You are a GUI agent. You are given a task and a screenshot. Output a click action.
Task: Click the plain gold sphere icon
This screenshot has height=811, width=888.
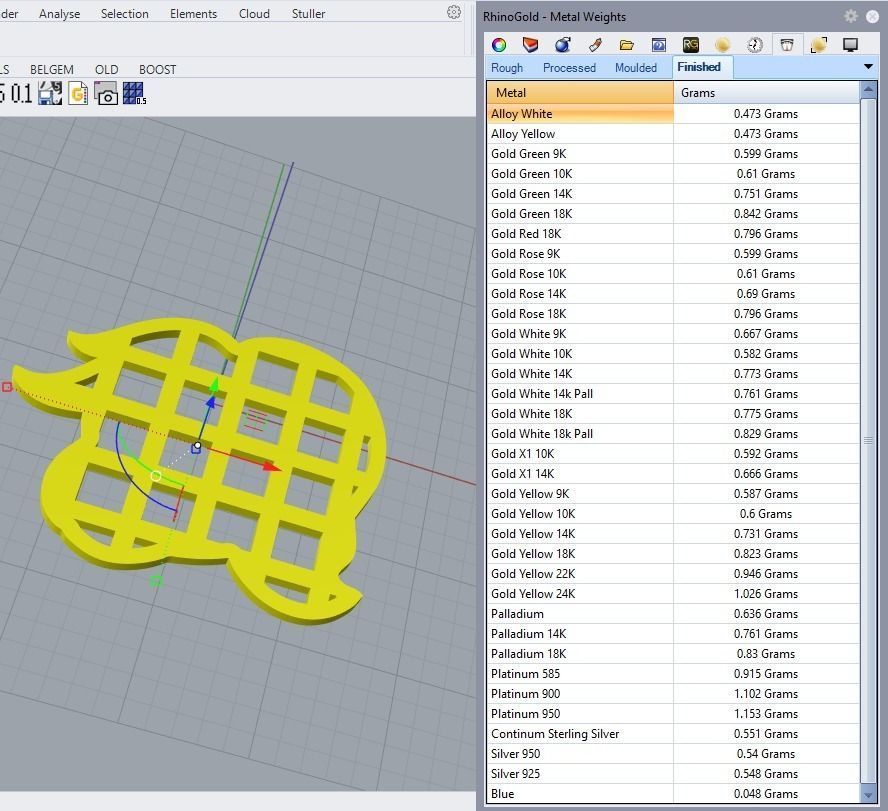tap(723, 45)
